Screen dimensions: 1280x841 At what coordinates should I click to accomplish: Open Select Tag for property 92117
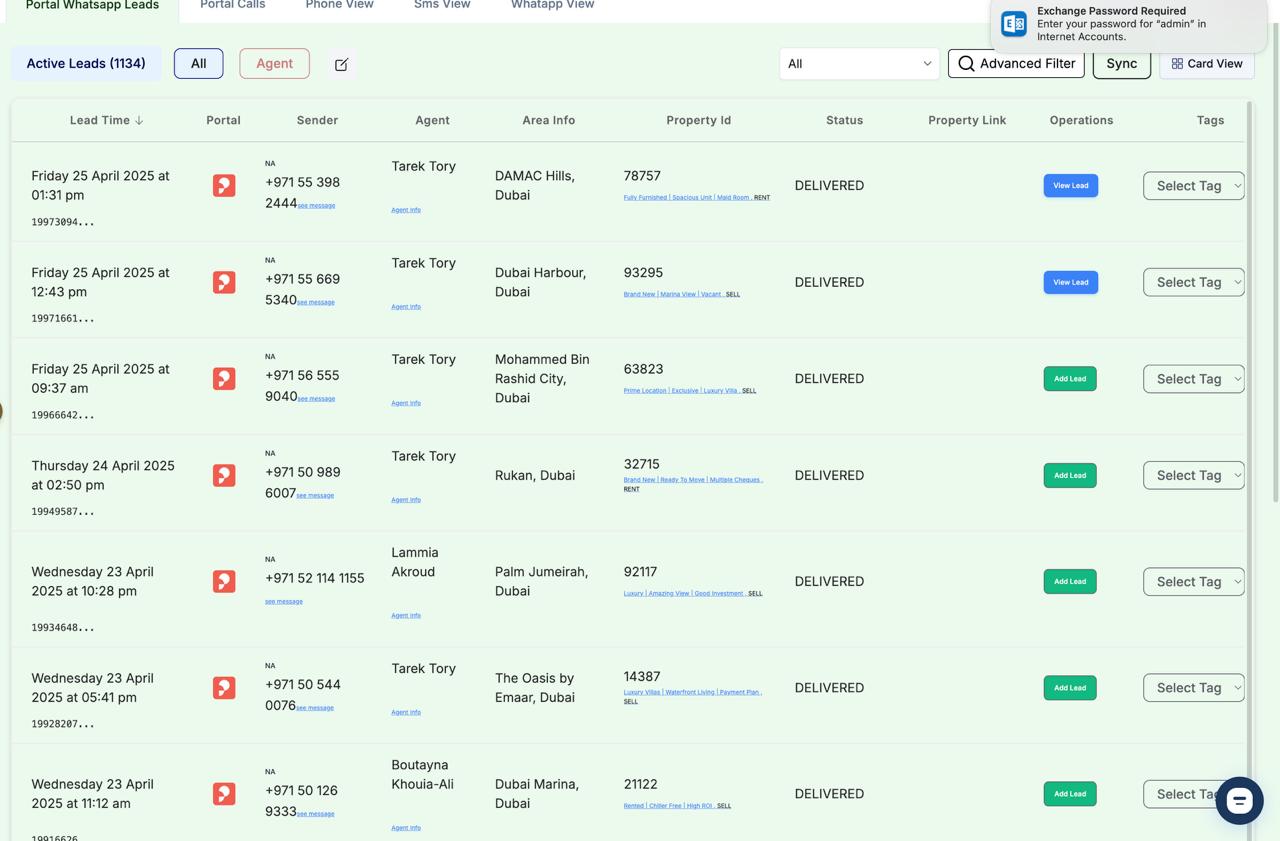[x=1194, y=582]
